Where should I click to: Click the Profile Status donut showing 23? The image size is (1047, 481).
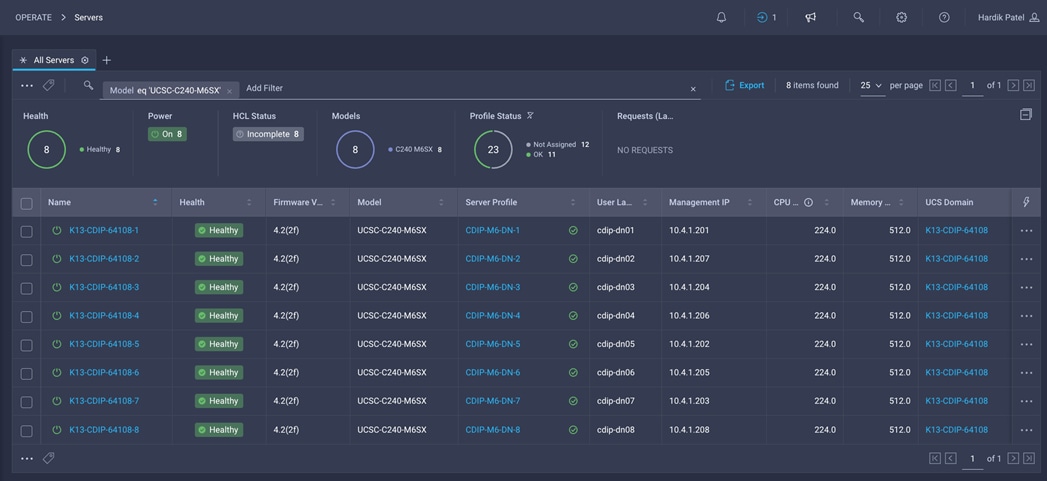tap(493, 150)
